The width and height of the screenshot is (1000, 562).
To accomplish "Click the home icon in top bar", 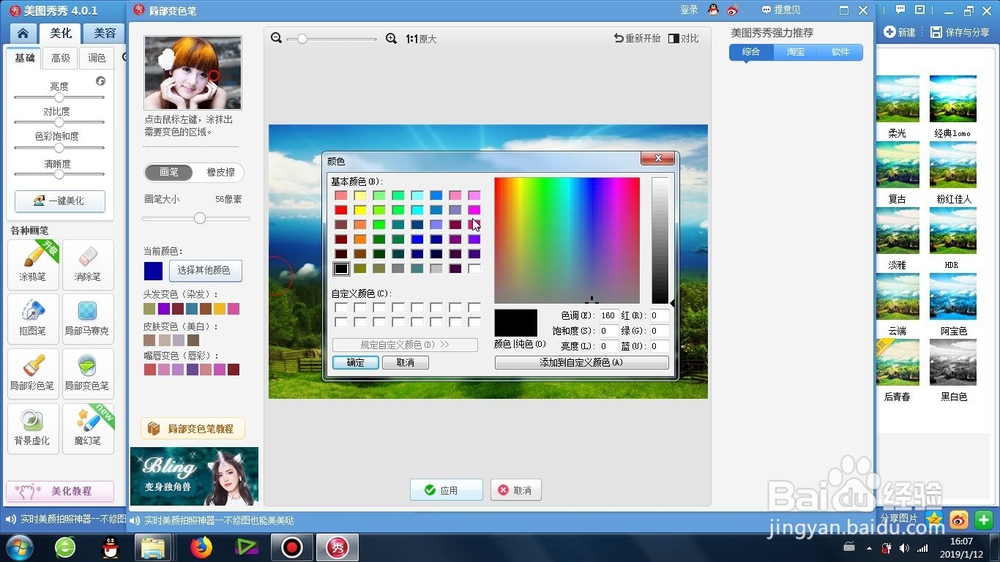I will point(23,33).
